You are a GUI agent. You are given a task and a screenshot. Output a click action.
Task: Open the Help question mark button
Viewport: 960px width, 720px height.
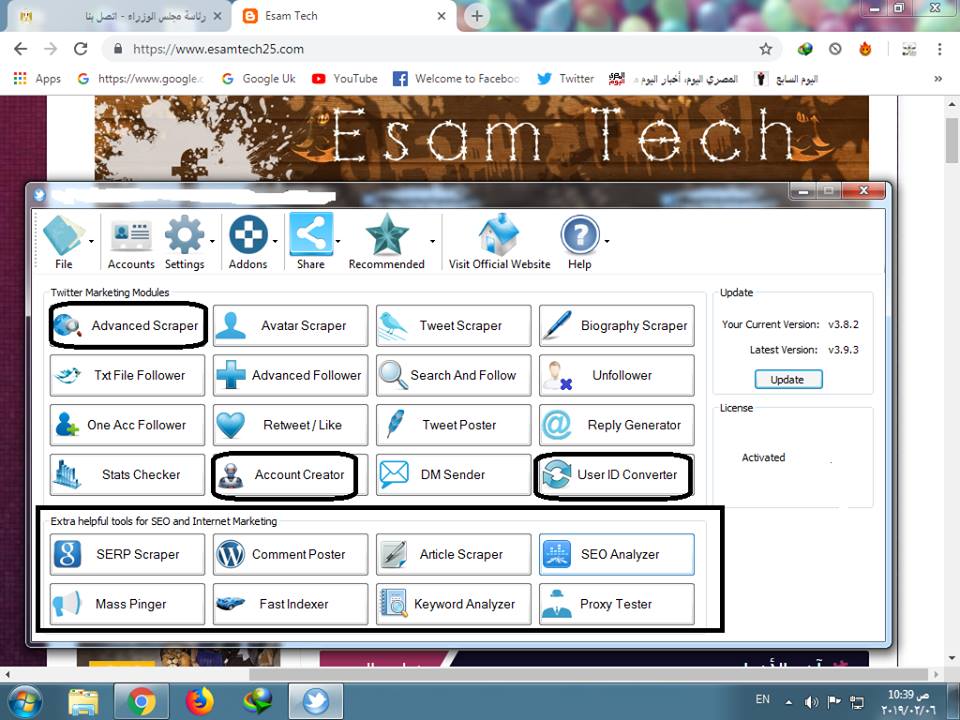tap(579, 241)
